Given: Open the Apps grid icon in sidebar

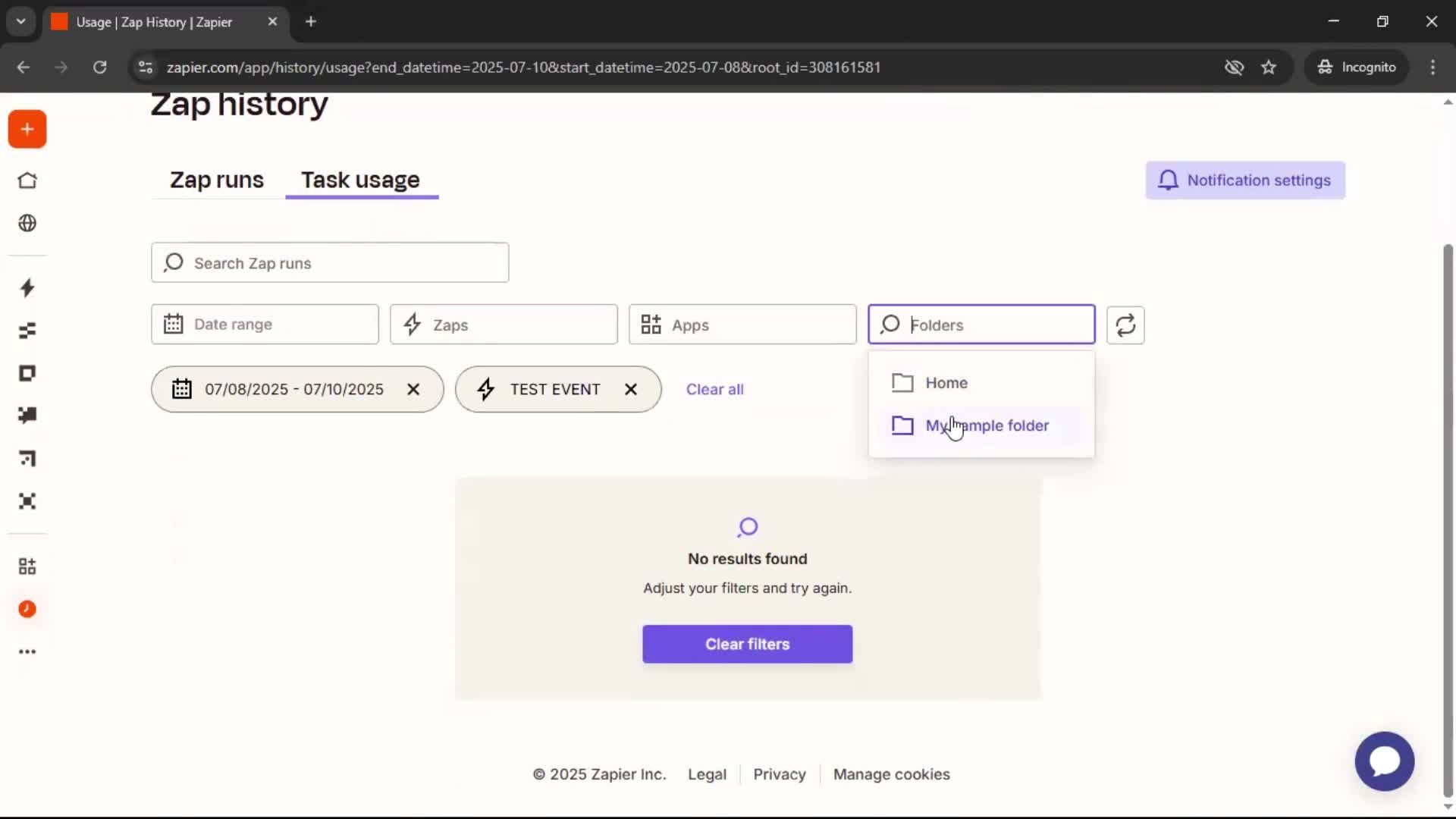Looking at the screenshot, I should click(27, 566).
